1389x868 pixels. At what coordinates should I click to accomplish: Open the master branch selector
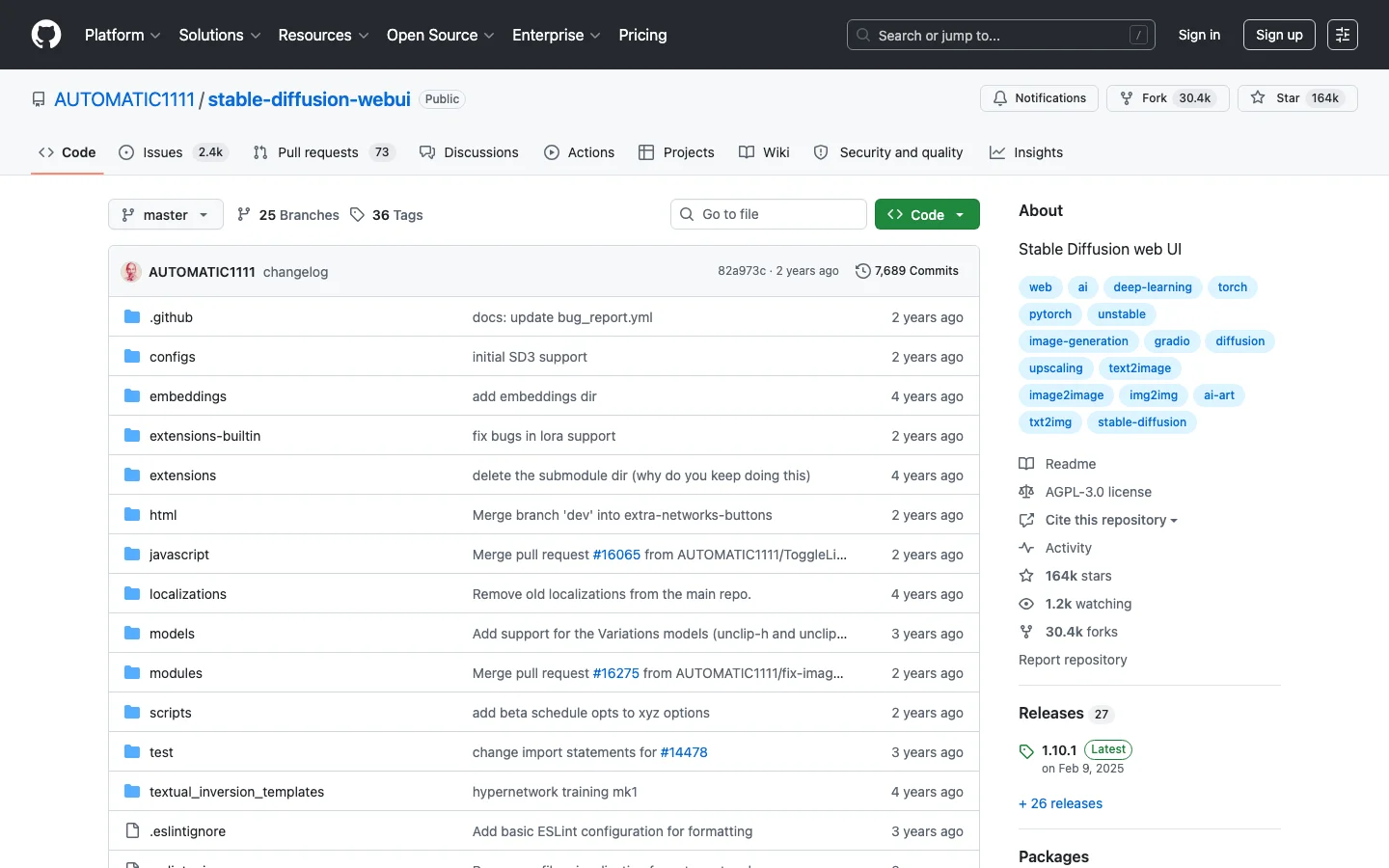tap(166, 214)
